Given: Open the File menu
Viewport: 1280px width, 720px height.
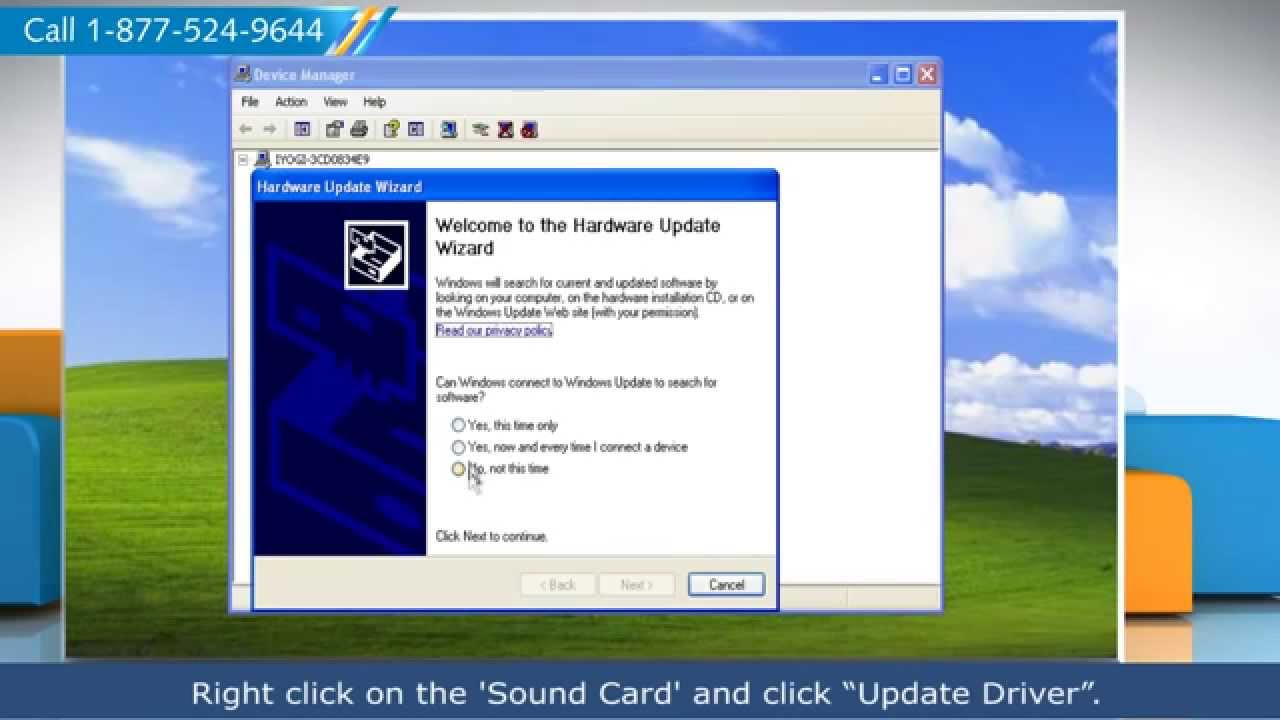Looking at the screenshot, I should [x=250, y=102].
